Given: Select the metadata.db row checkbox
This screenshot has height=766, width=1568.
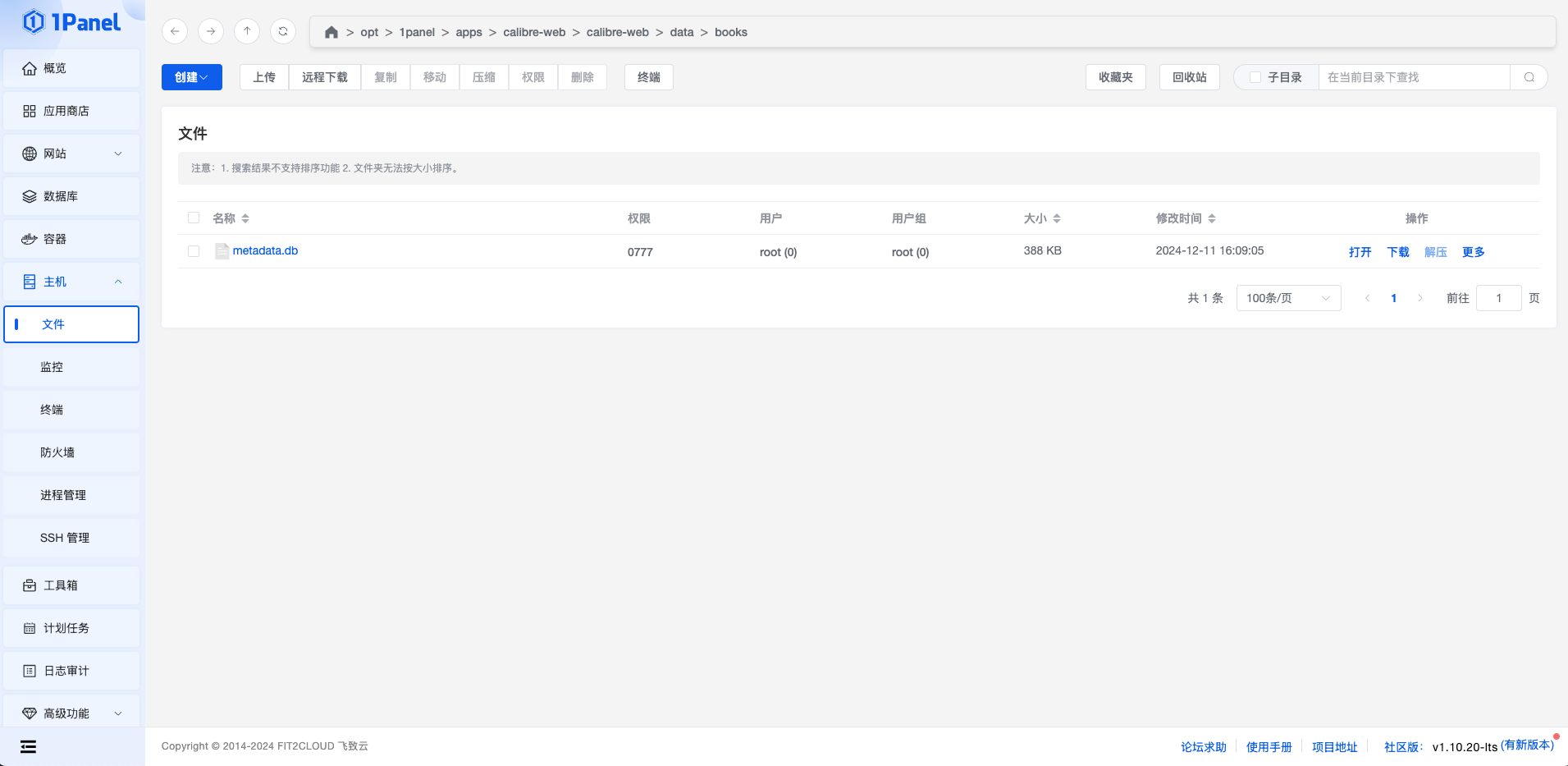Looking at the screenshot, I should [194, 251].
